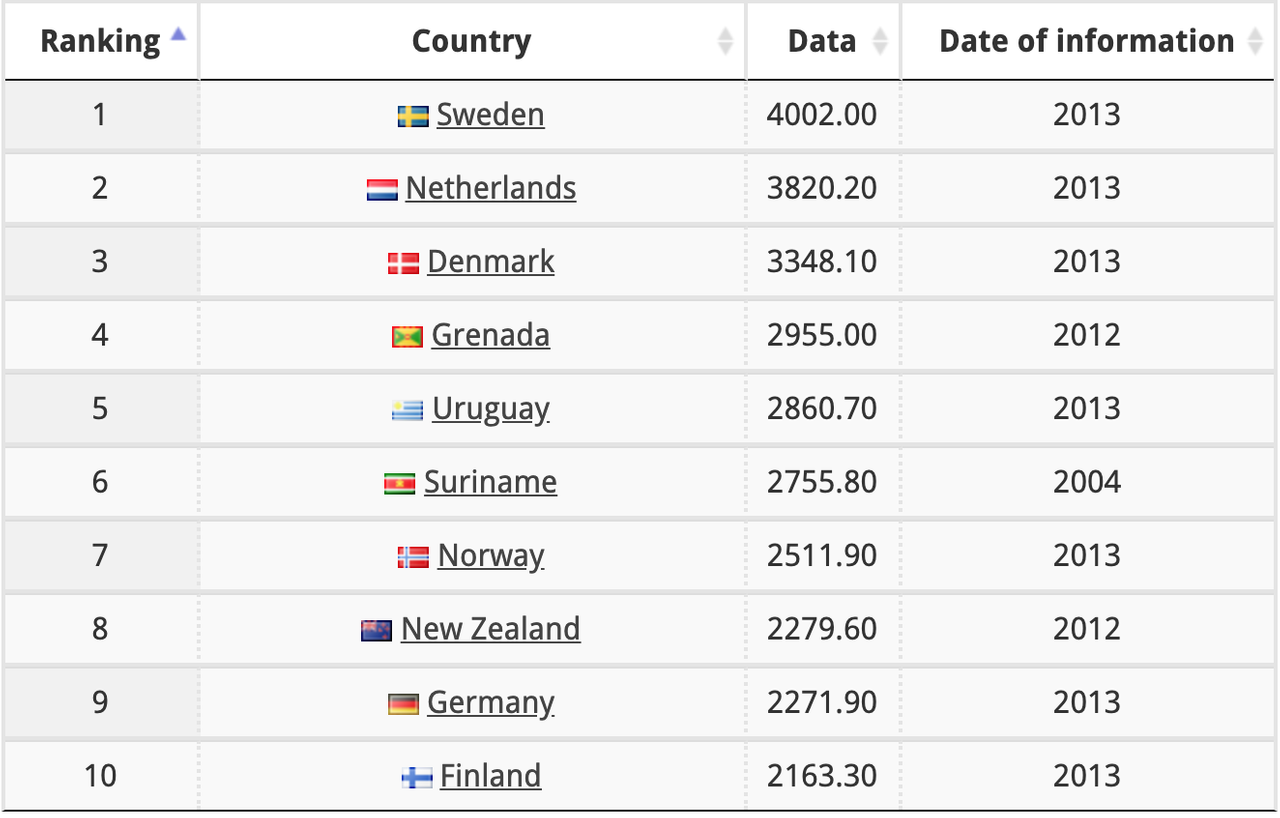Select the Data column header
This screenshot has height=818, width=1280.
tap(824, 41)
